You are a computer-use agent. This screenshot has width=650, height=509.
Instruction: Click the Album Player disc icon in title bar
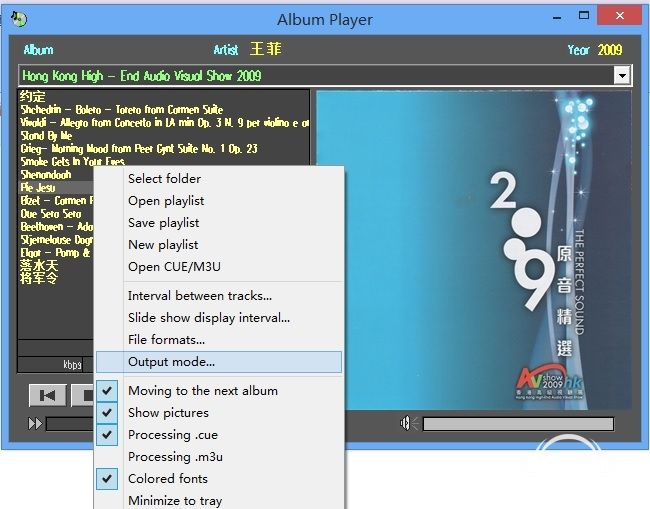click(x=19, y=19)
